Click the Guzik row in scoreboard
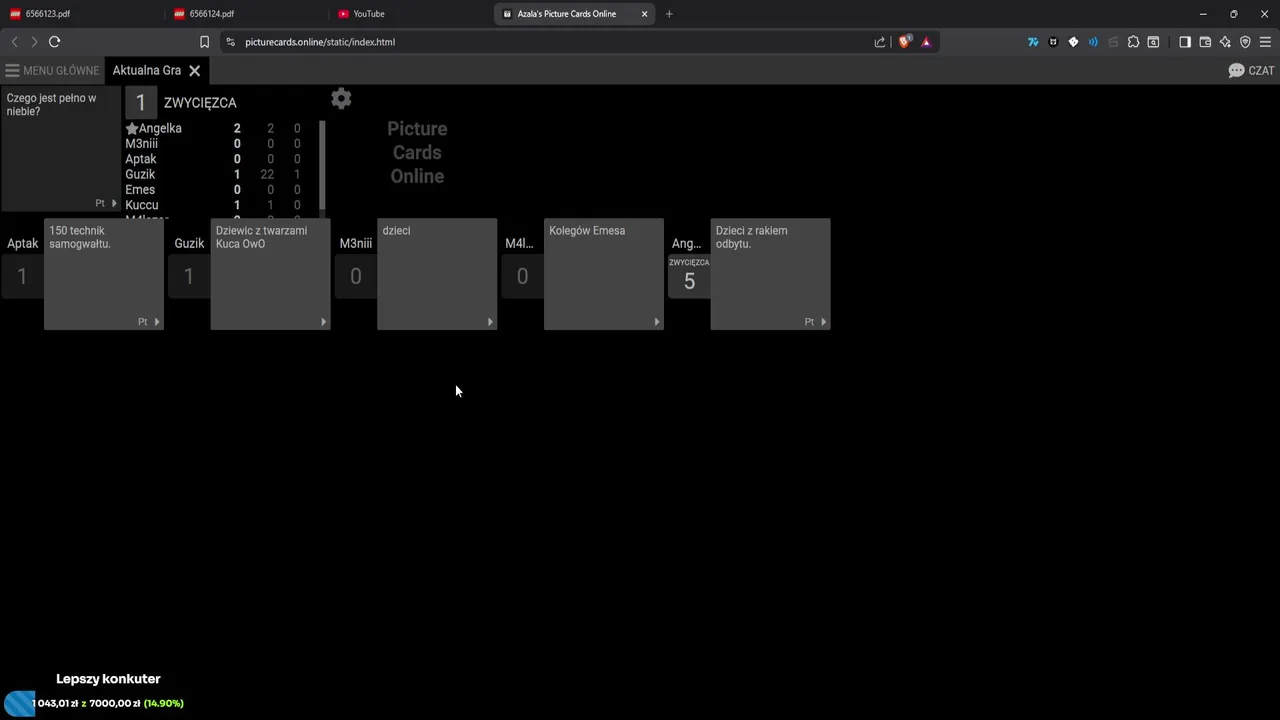1280x720 pixels. 213,175
